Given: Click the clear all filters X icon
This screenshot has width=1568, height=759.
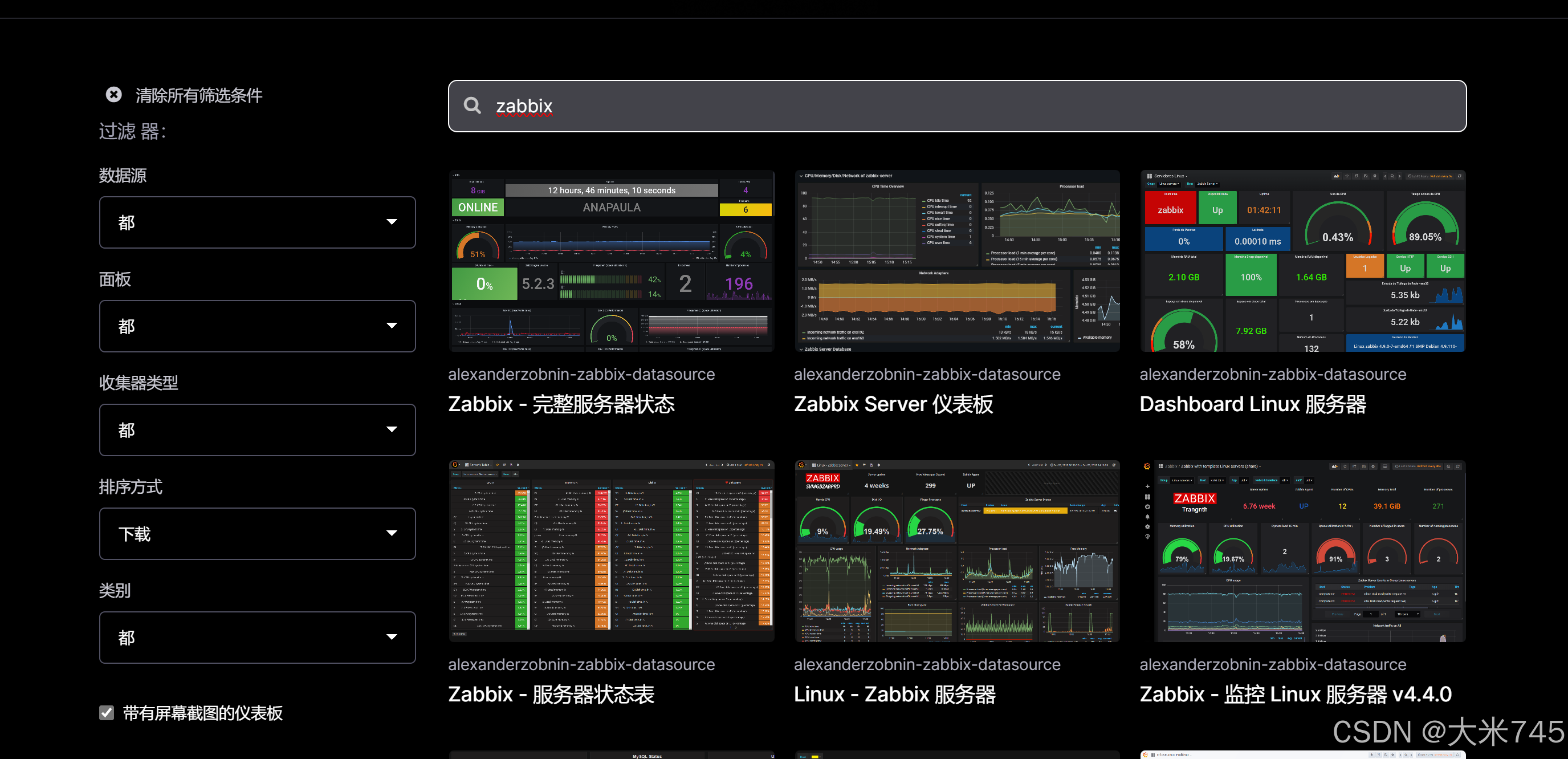Looking at the screenshot, I should [x=113, y=95].
